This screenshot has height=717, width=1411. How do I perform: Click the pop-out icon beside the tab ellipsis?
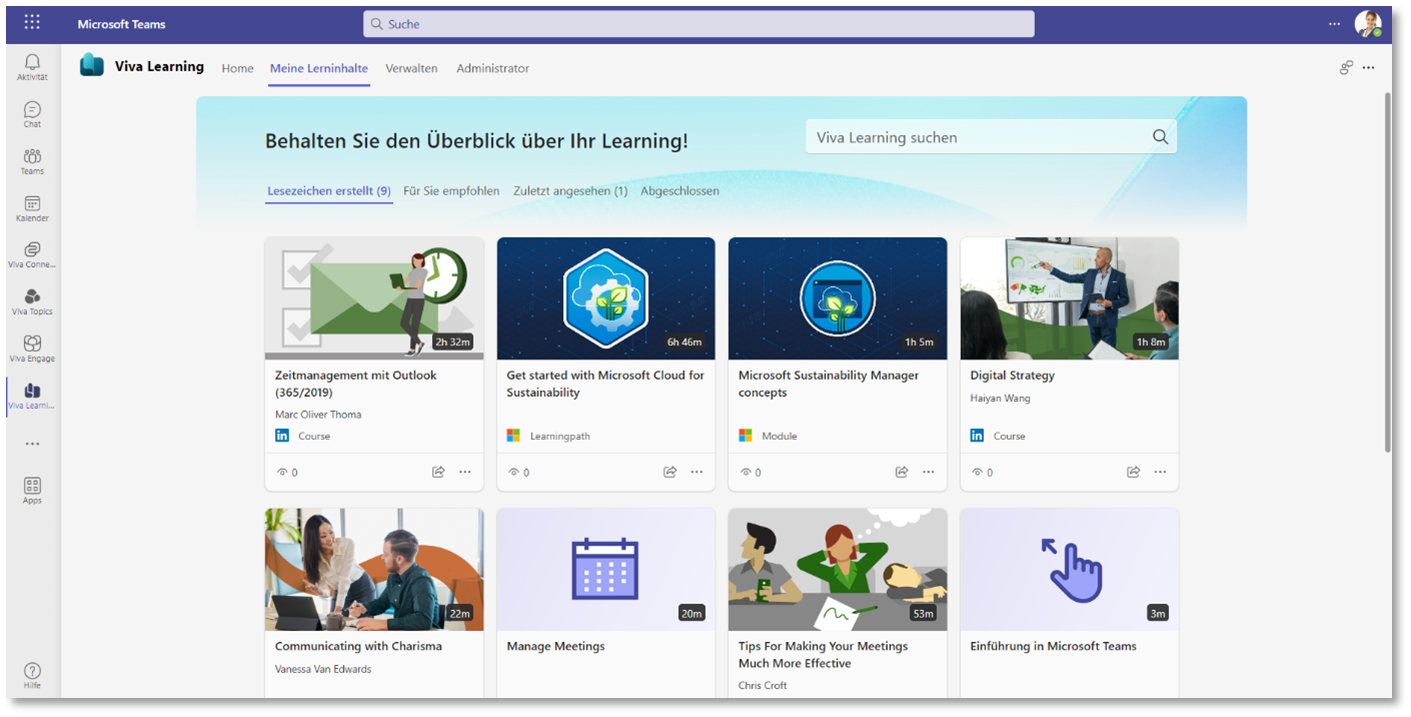1346,68
